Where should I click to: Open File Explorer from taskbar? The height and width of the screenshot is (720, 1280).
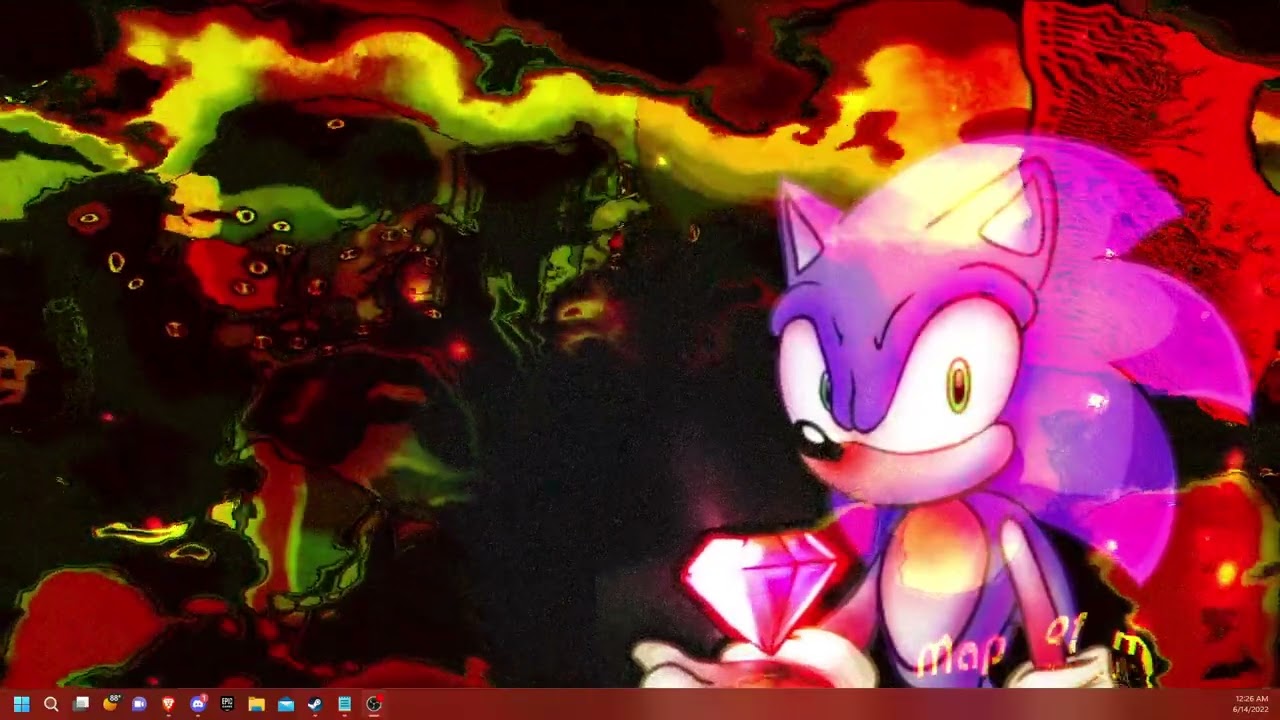point(256,704)
